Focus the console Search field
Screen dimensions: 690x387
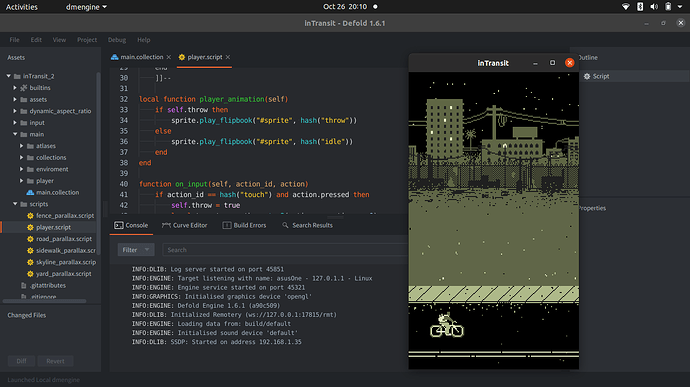286,250
